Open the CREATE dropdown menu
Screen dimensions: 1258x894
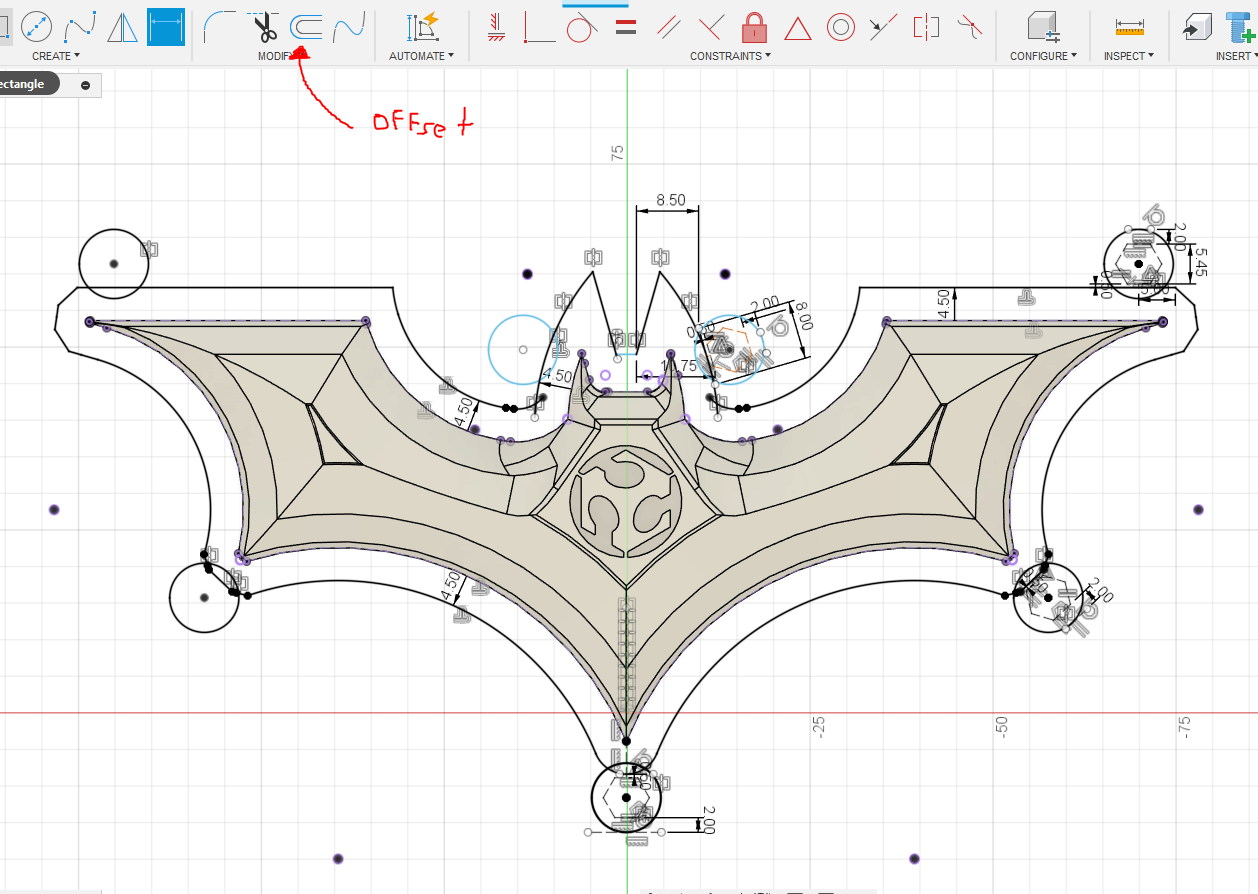(x=55, y=56)
